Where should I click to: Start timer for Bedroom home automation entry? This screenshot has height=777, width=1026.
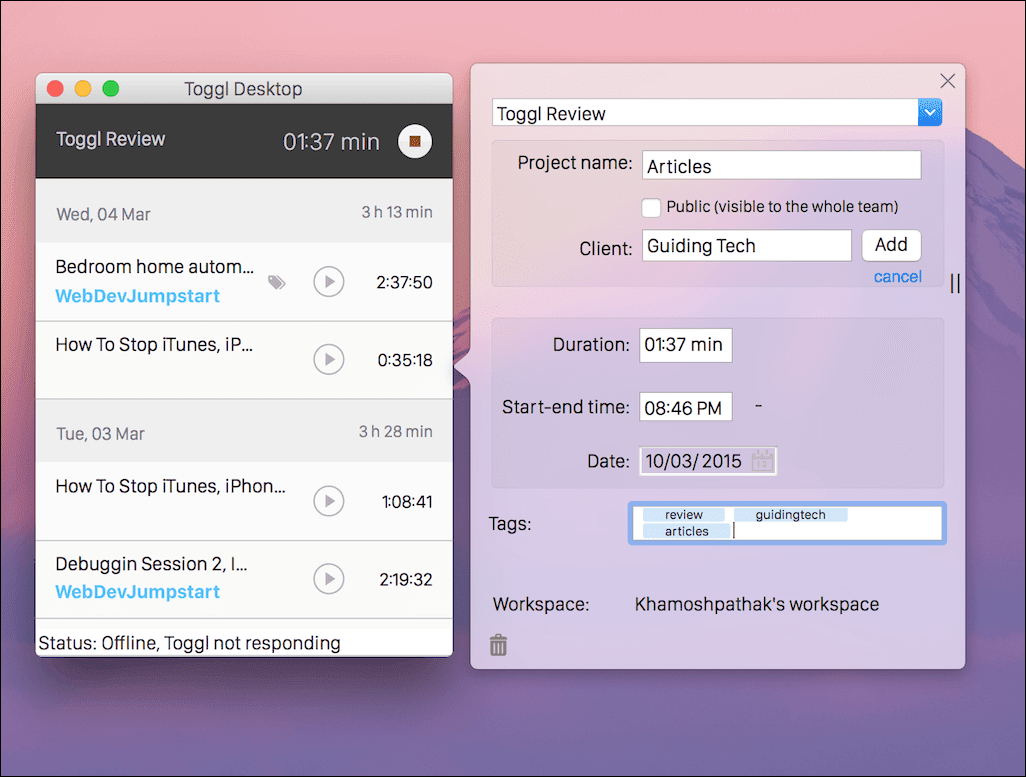(x=328, y=282)
